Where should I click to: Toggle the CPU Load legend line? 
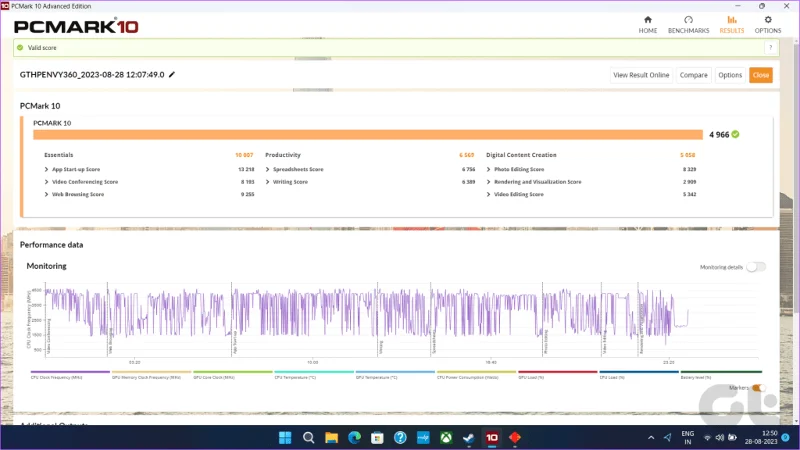pos(639,372)
